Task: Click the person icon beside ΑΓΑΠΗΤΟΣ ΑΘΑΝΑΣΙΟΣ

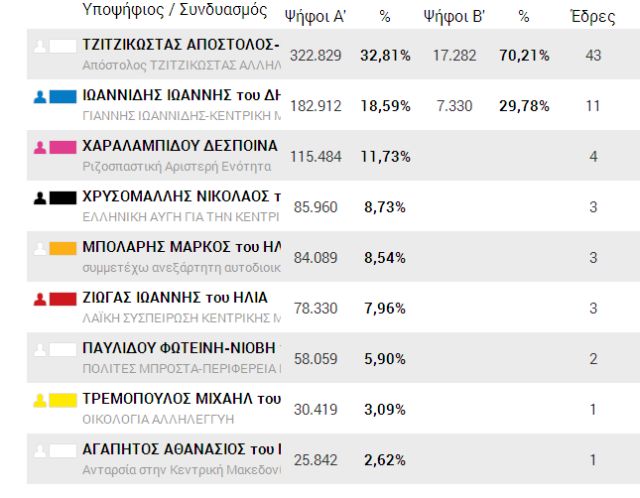Action: pyautogui.click(x=41, y=450)
